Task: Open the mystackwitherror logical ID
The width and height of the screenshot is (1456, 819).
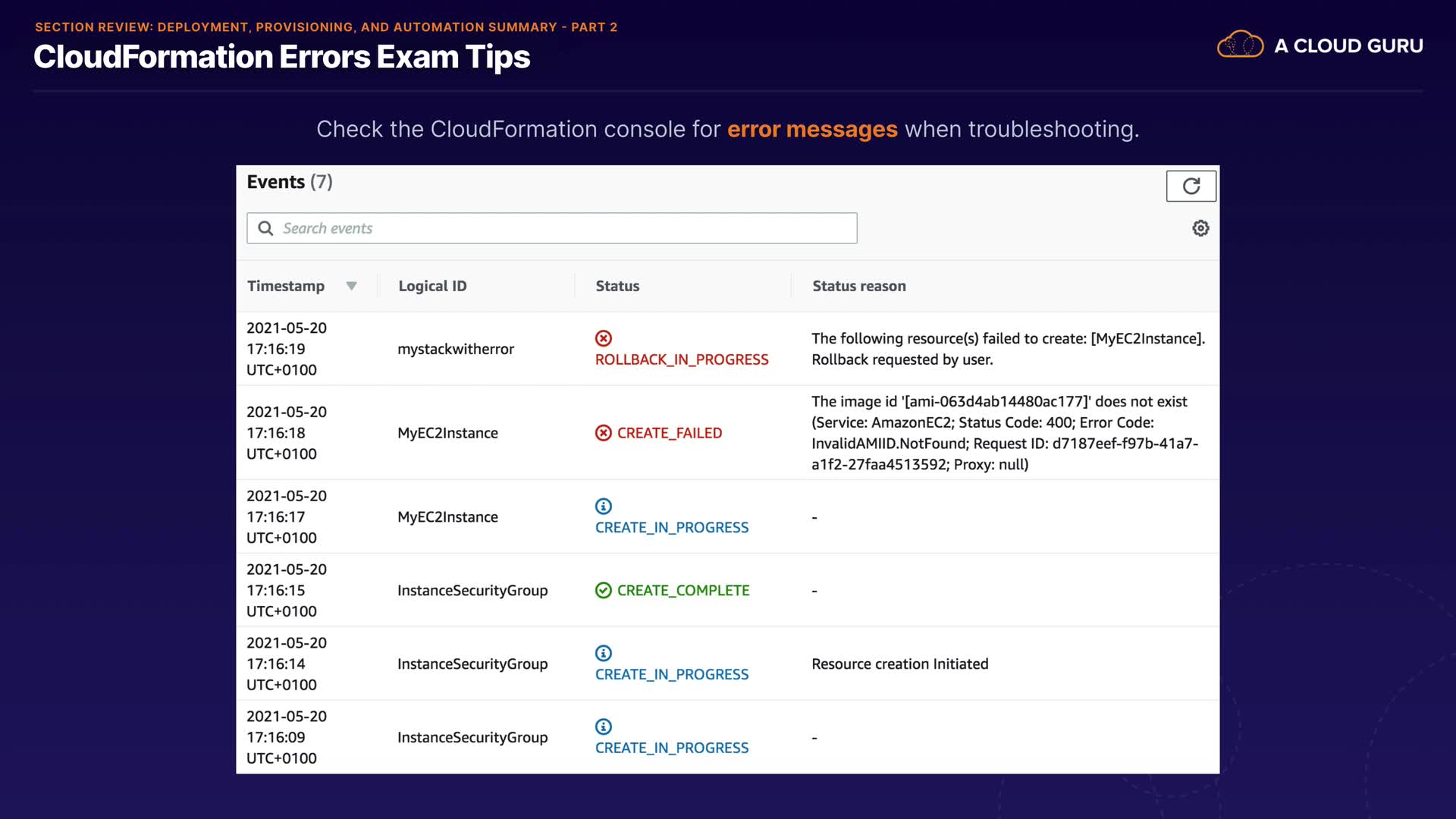Action: tap(456, 349)
